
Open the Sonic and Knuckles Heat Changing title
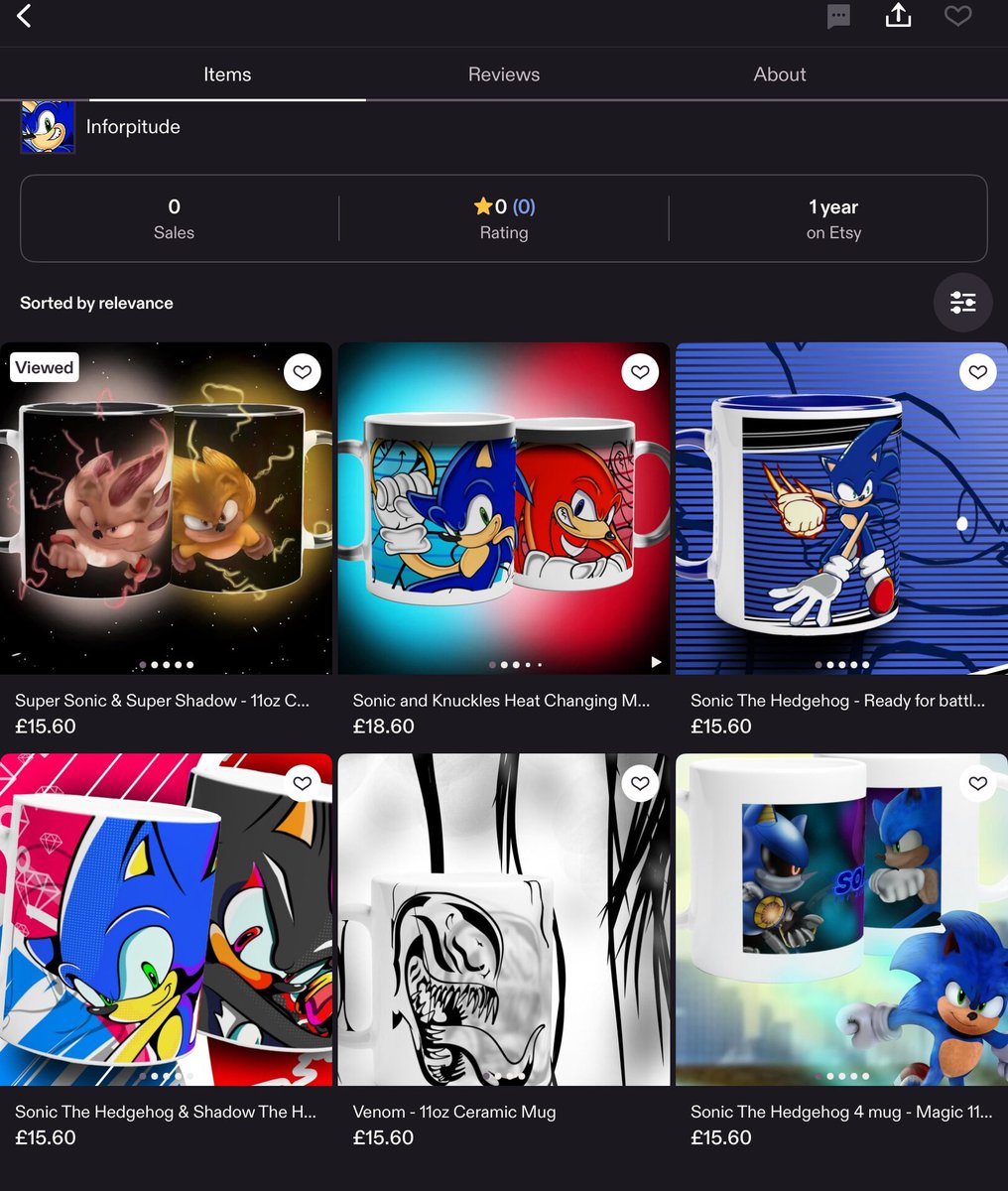501,701
